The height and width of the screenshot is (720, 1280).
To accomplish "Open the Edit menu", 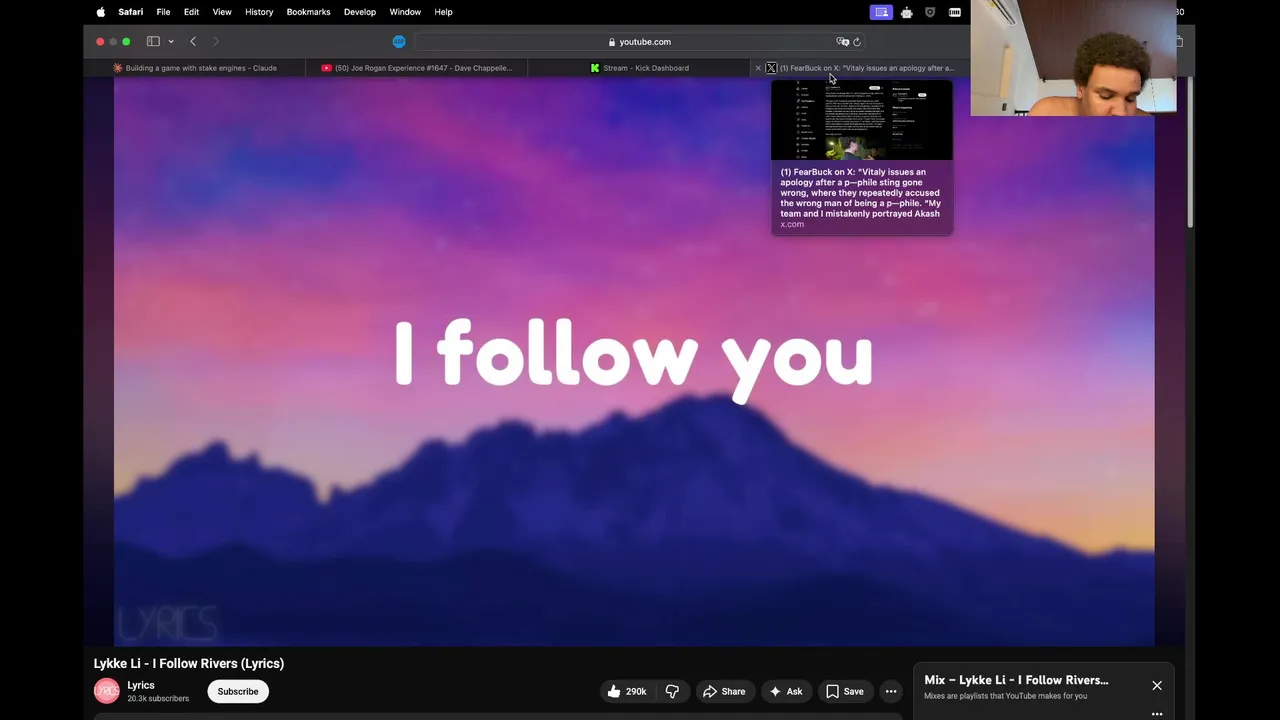I will 191,12.
